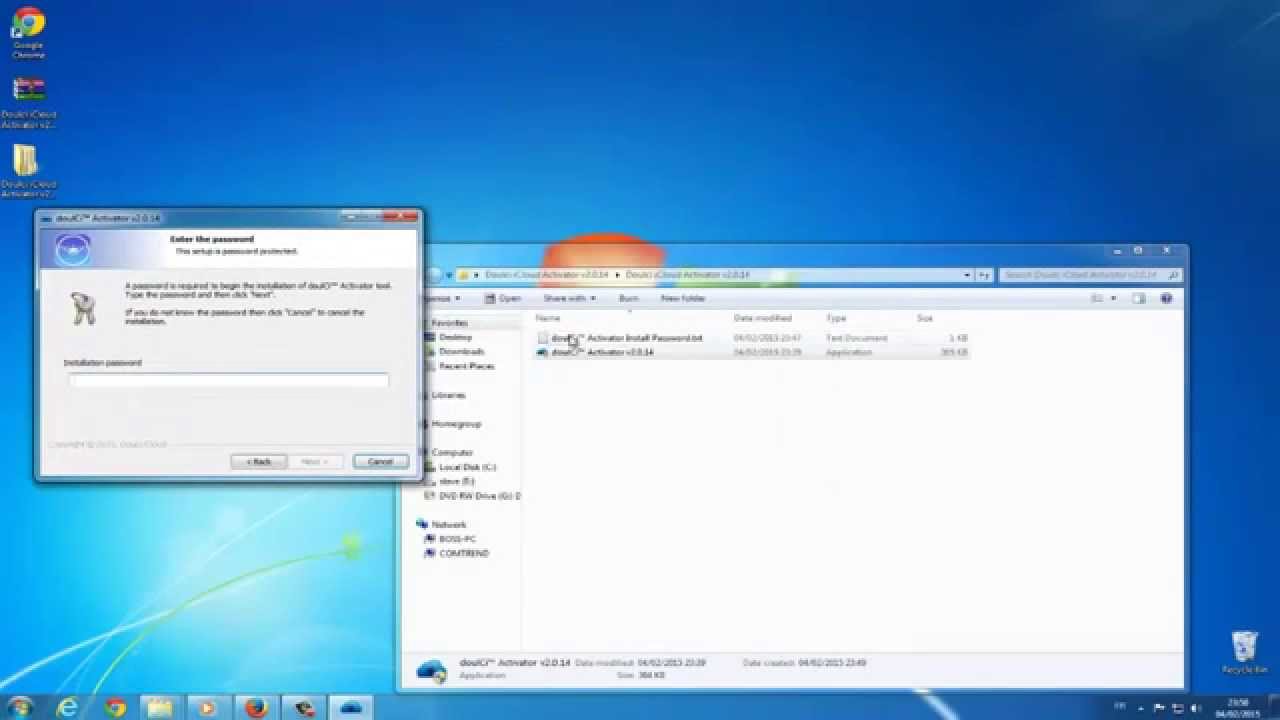Click New folder in Explorer toolbar
Image resolution: width=1280 pixels, height=720 pixels.
tap(683, 298)
